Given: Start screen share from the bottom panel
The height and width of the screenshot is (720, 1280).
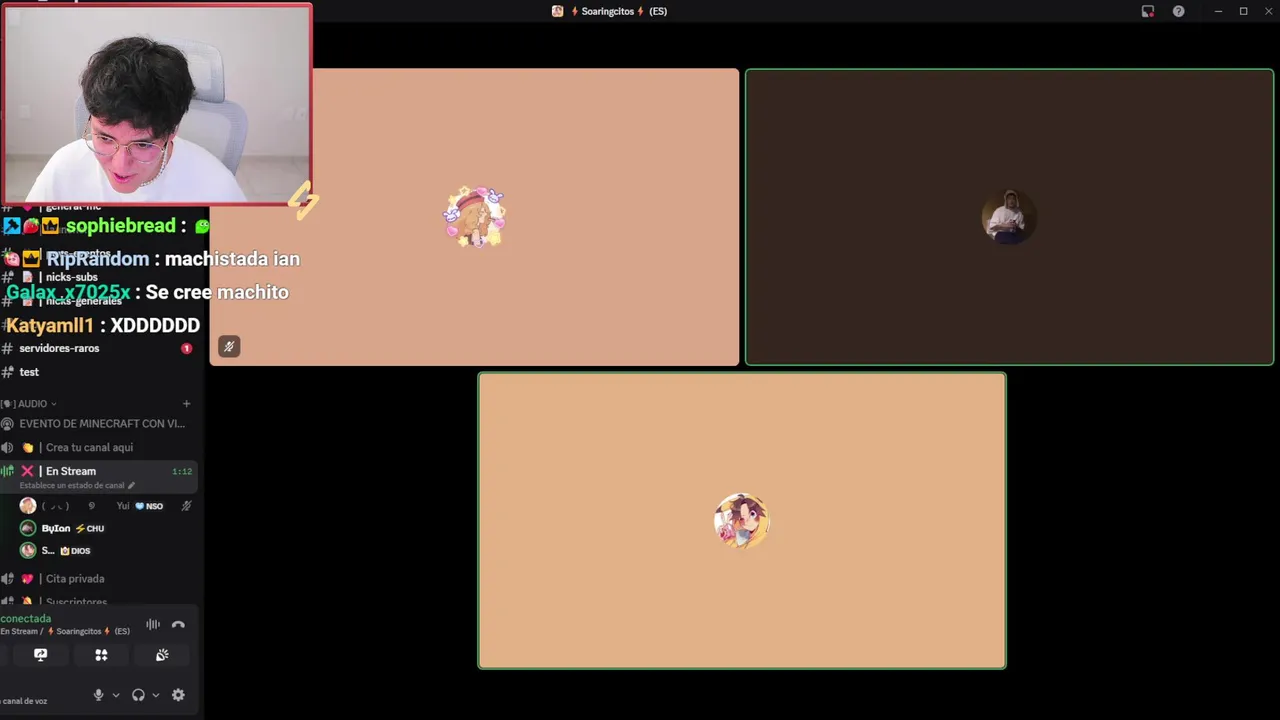Looking at the screenshot, I should [40, 655].
